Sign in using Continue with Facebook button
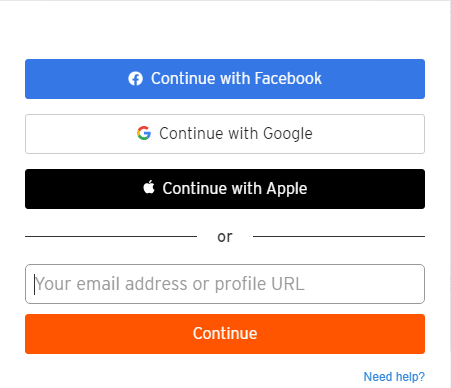This screenshot has height=388, width=451. 225,79
